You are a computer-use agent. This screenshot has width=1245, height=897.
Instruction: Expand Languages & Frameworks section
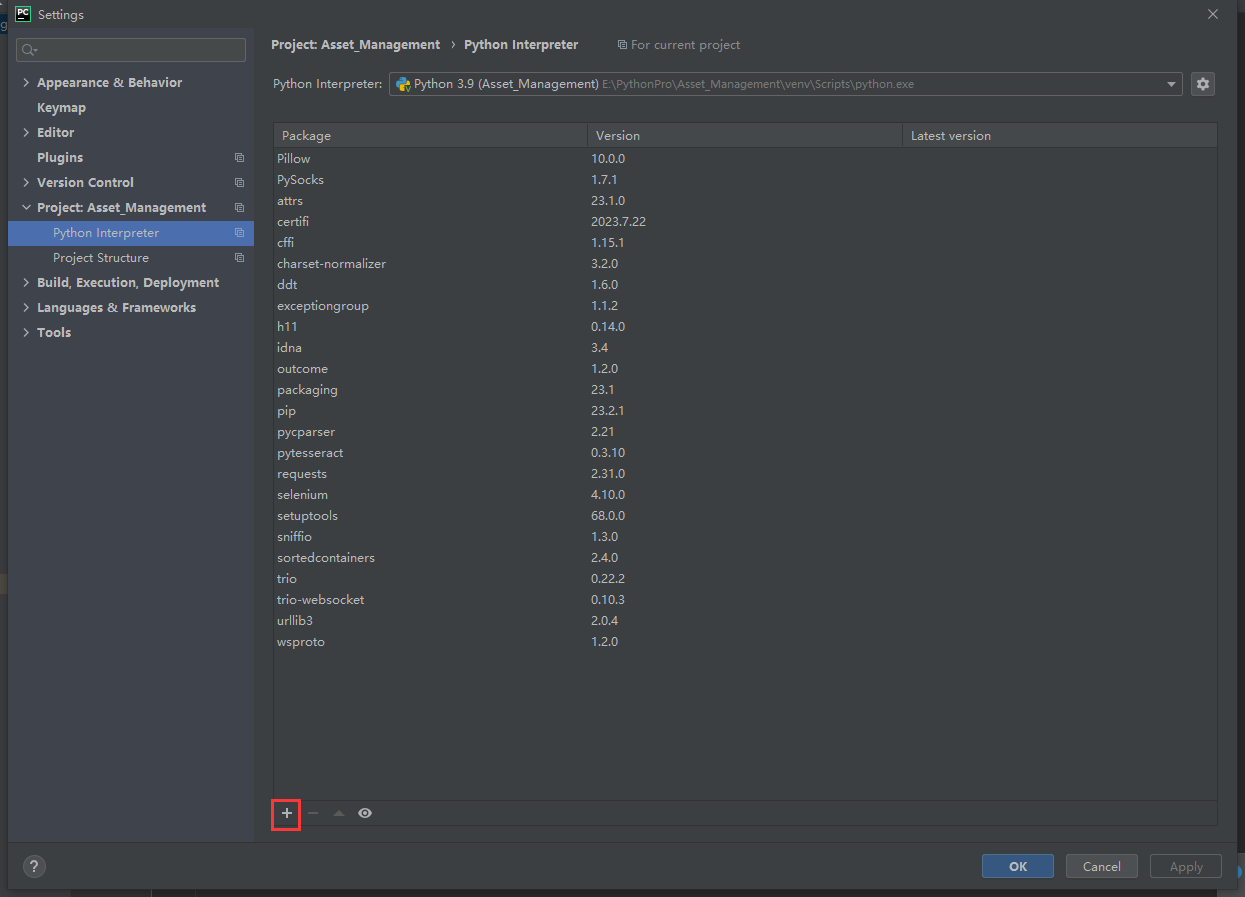click(26, 308)
